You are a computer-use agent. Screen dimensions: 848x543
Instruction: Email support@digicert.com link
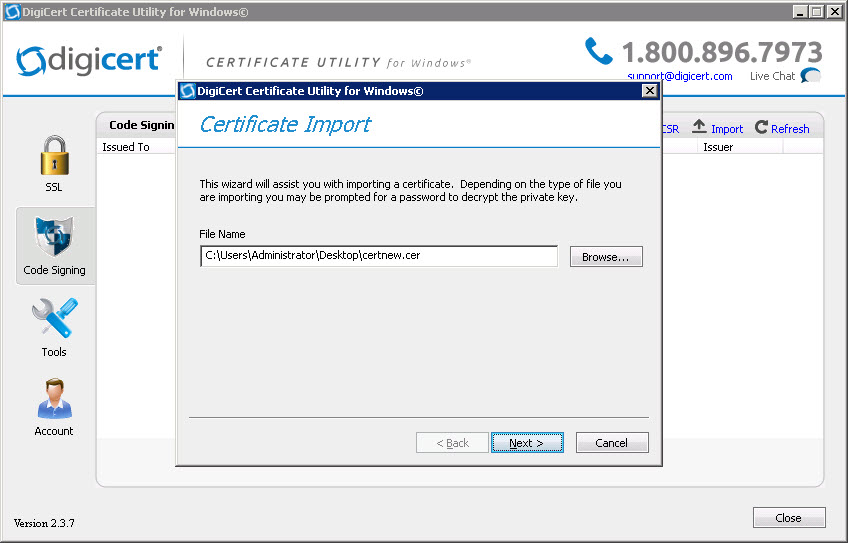(680, 76)
